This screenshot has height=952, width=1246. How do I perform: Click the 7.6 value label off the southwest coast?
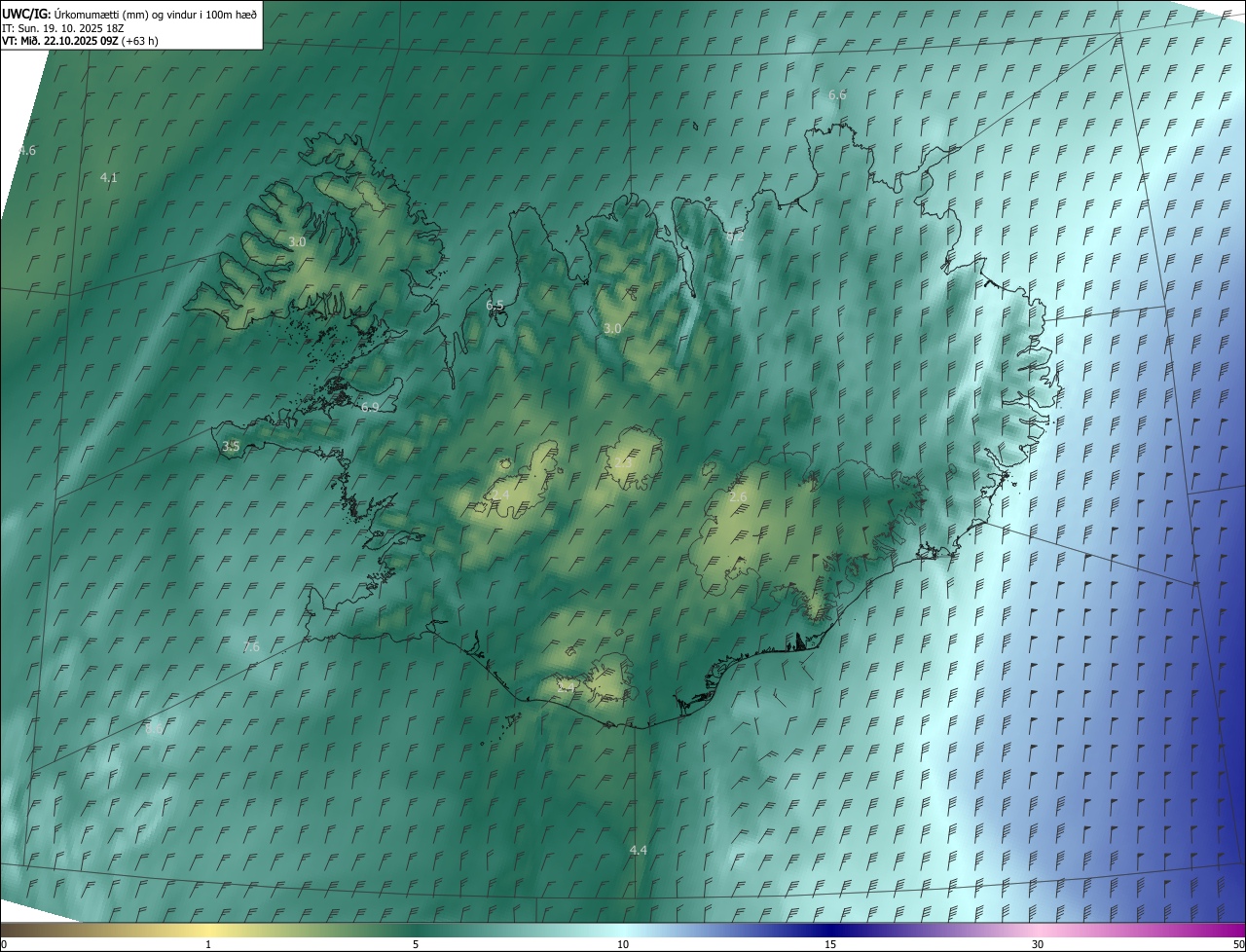click(251, 646)
